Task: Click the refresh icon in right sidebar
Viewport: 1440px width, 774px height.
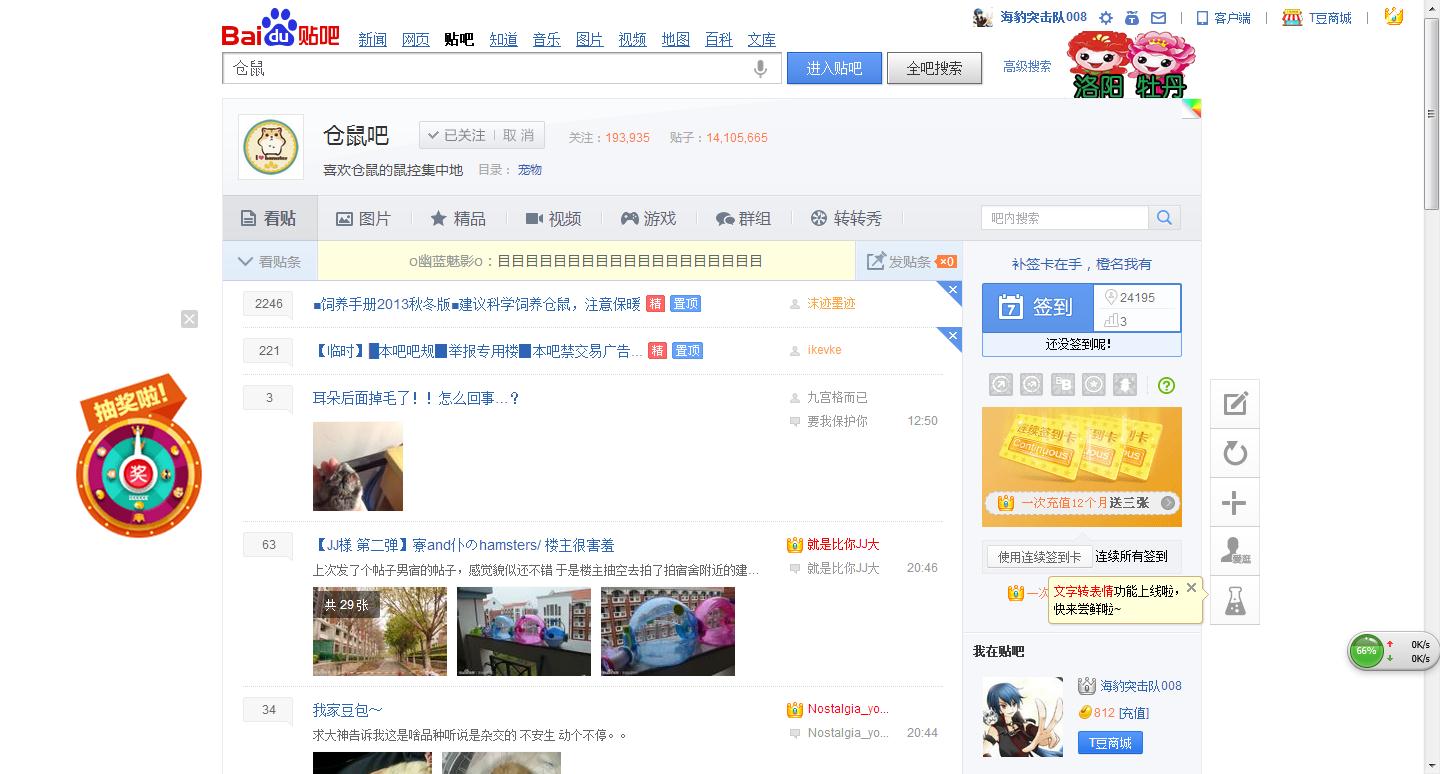Action: tap(1235, 452)
